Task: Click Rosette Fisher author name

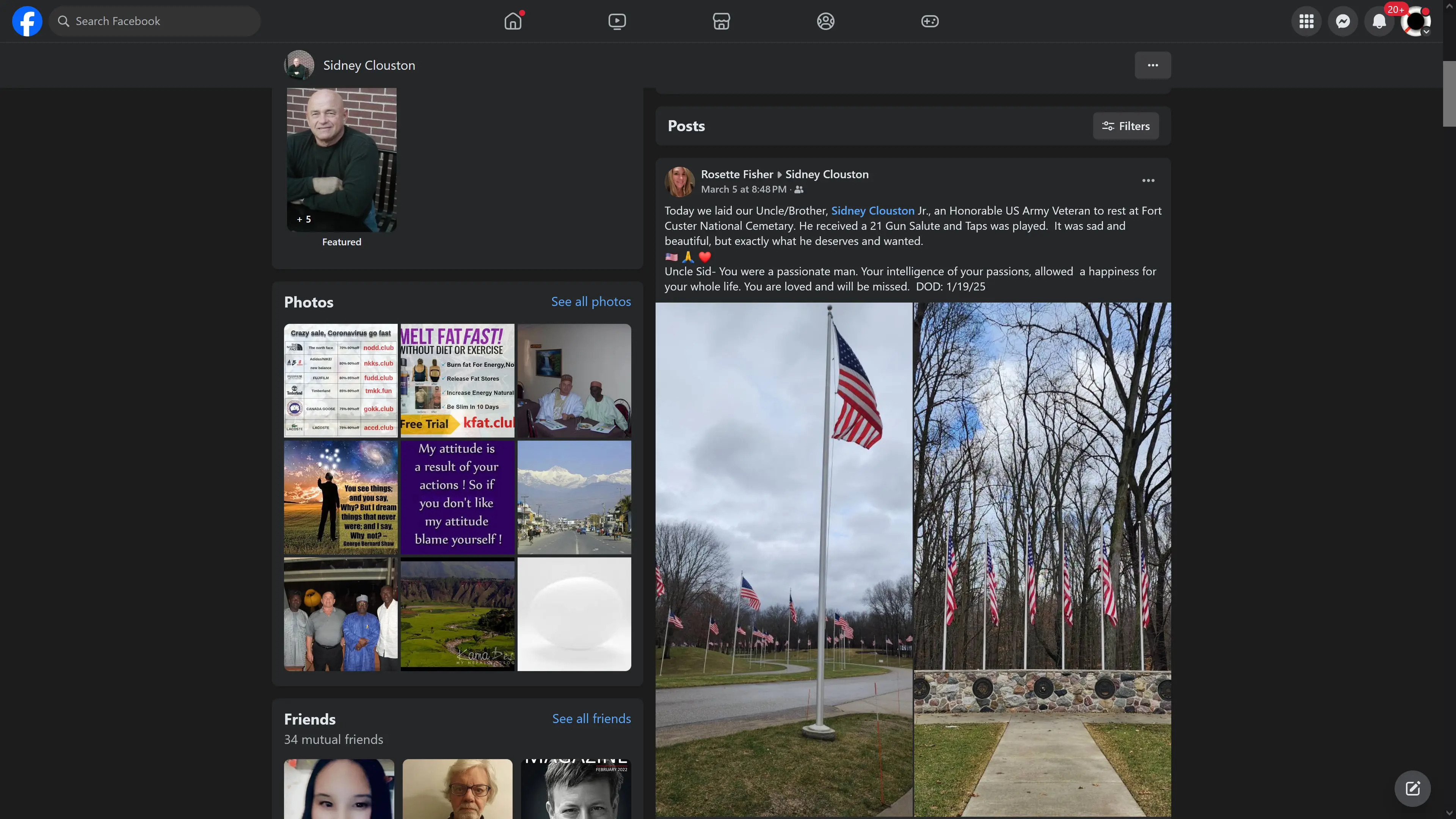Action: coord(736,174)
